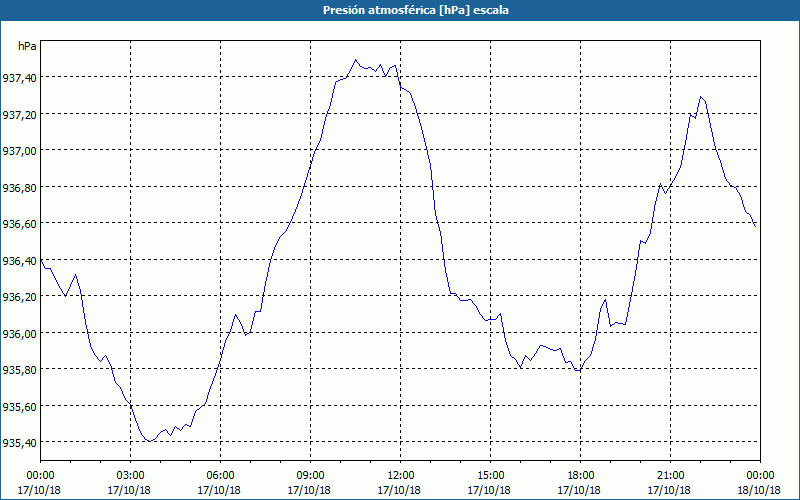The image size is (800, 500).
Task: Click the 21:00 17/10/18 time marker
Action: pos(670,483)
